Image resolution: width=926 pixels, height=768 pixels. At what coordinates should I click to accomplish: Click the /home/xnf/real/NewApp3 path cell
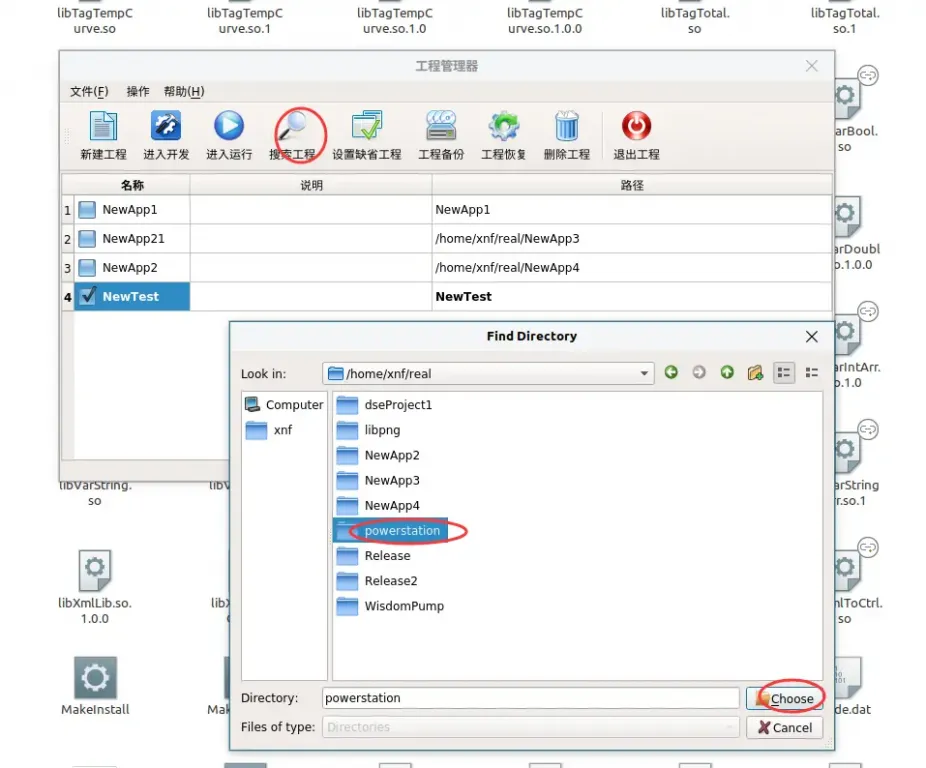click(631, 239)
